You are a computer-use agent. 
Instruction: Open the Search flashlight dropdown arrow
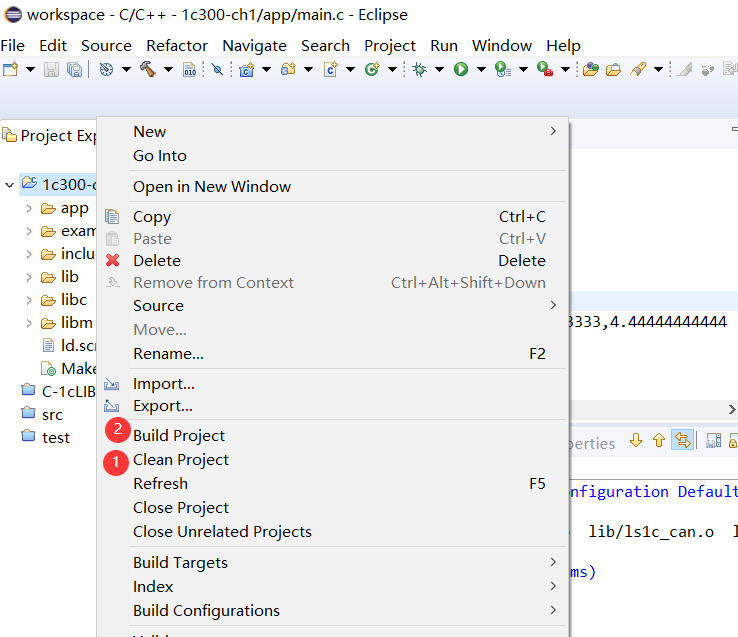coord(659,70)
